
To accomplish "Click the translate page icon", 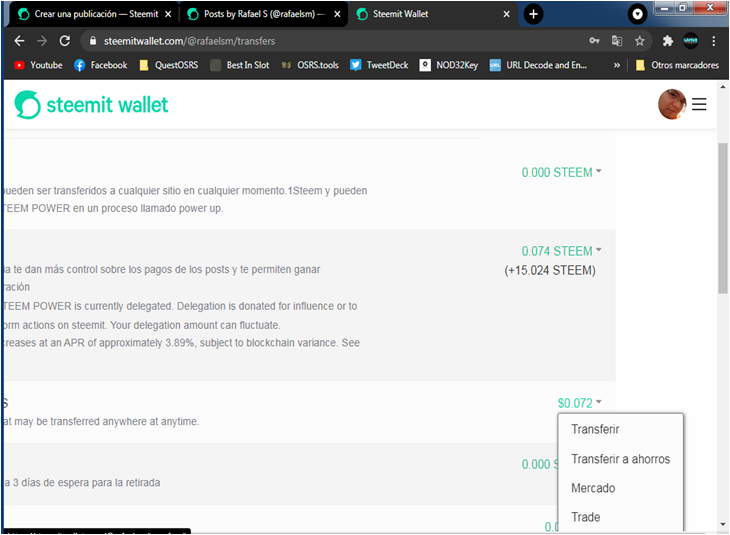I will [617, 41].
